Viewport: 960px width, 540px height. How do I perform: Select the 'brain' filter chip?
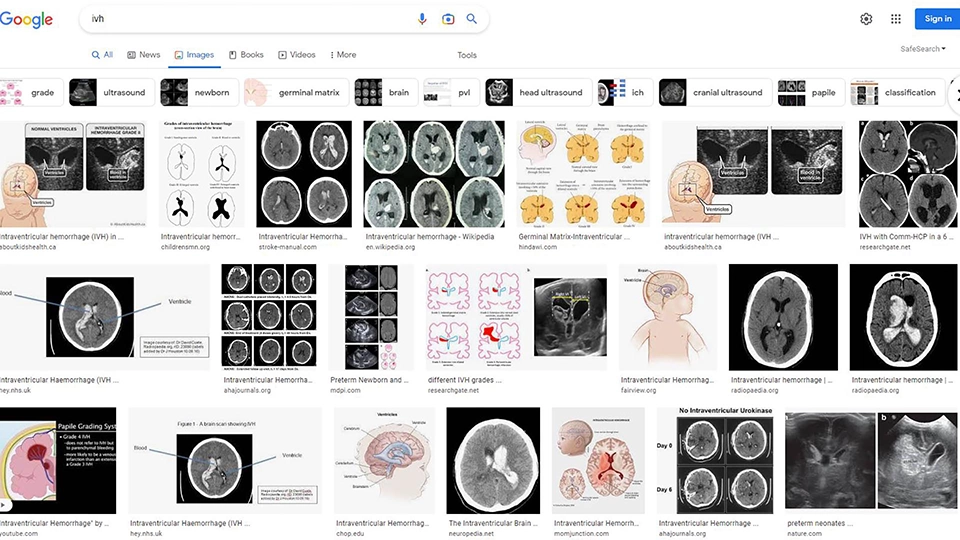pyautogui.click(x=386, y=92)
